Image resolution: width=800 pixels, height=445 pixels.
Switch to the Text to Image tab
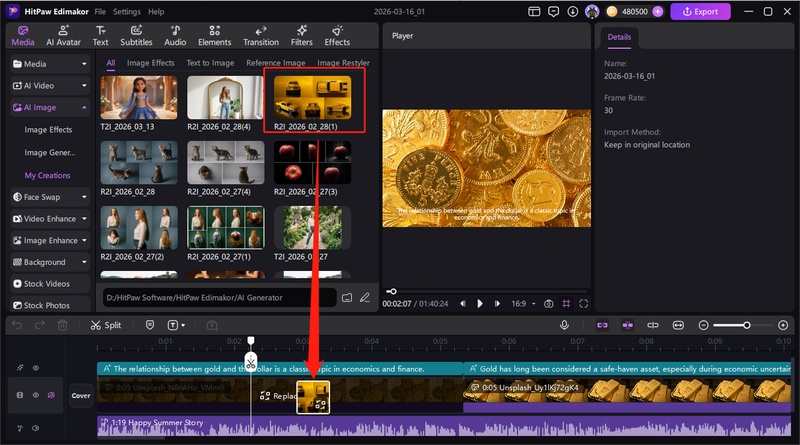tap(210, 63)
